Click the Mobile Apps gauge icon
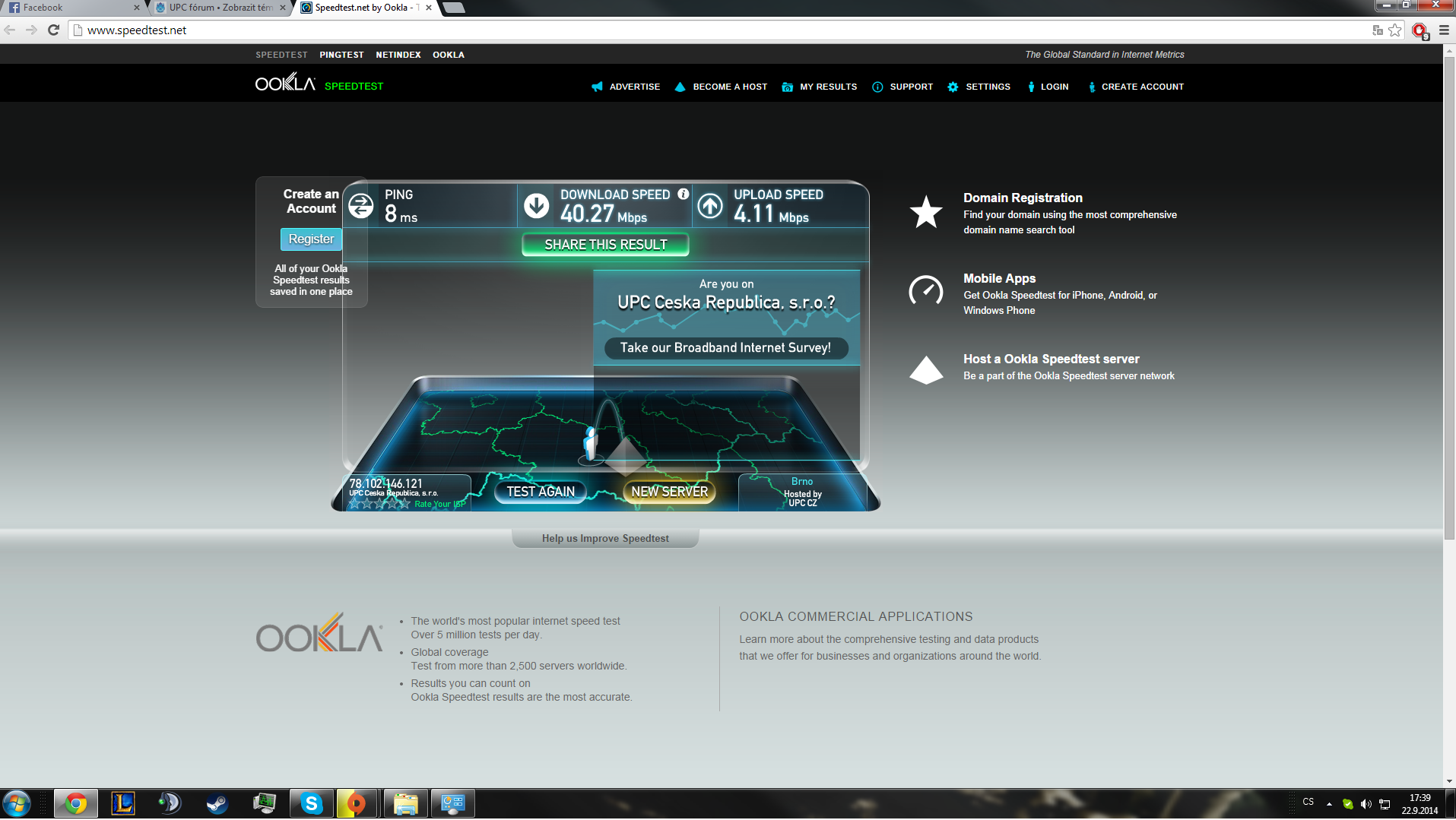This screenshot has height=820, width=1456. pyautogui.click(x=926, y=290)
